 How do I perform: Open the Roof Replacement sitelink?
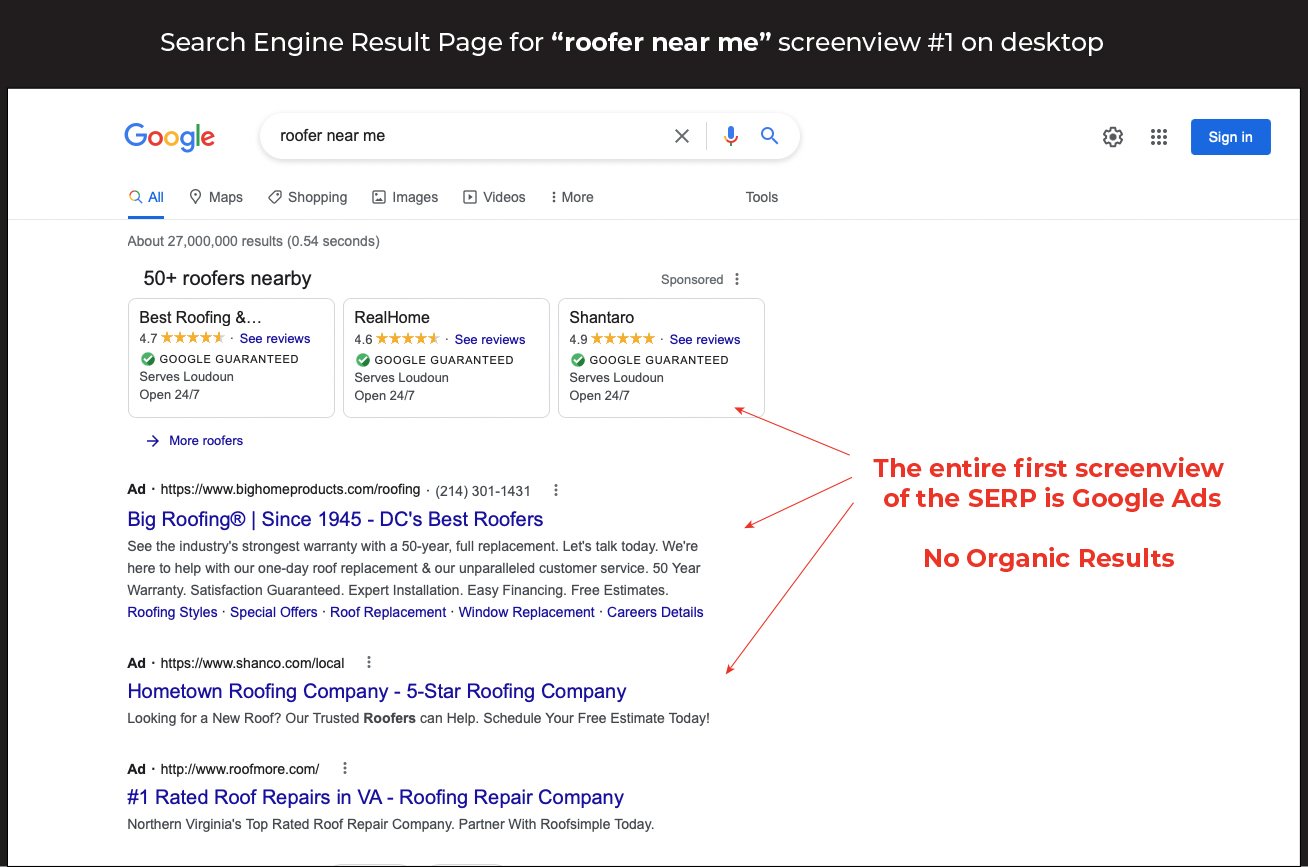point(388,612)
